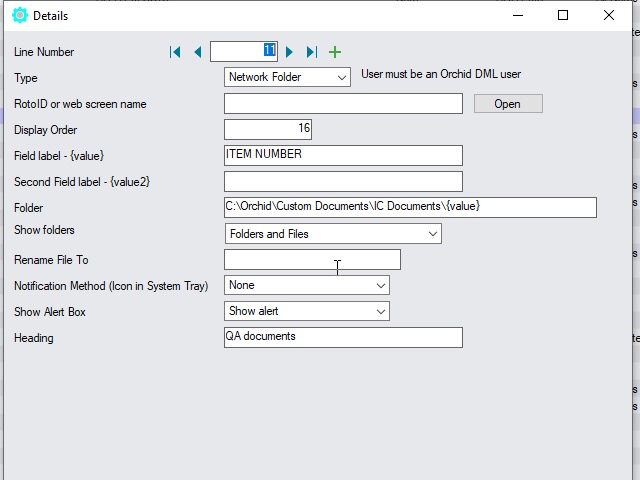Viewport: 640px width, 480px height.
Task: Jump to last line record
Action: pyautogui.click(x=312, y=52)
